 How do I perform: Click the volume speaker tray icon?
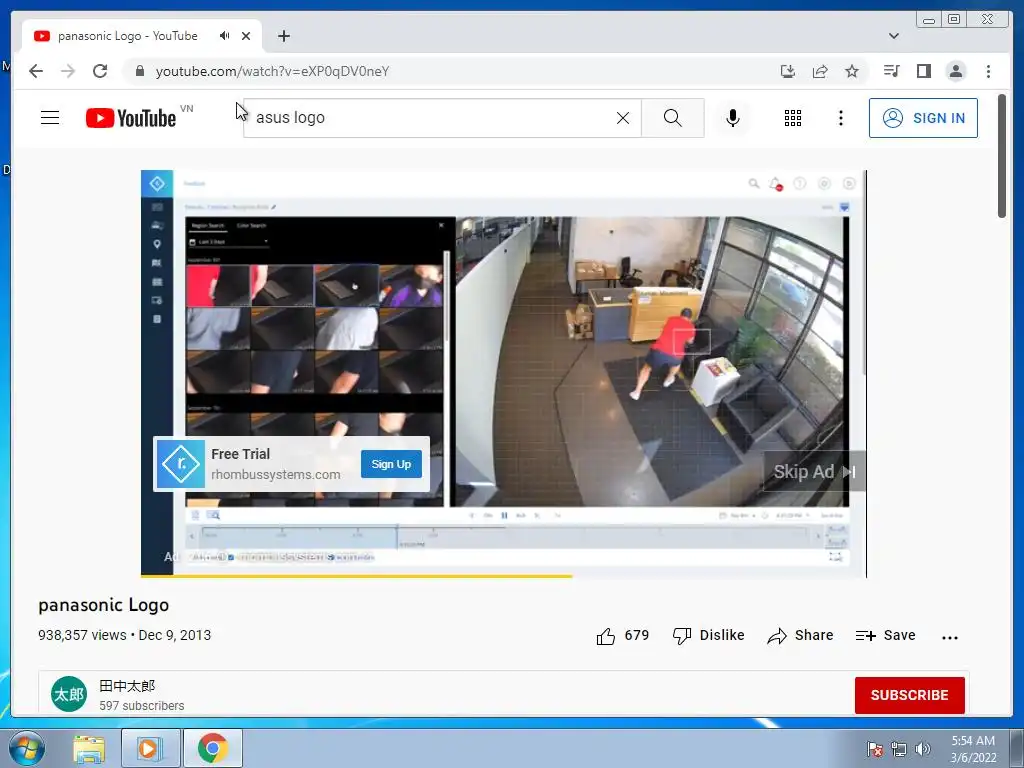pyautogui.click(x=923, y=749)
